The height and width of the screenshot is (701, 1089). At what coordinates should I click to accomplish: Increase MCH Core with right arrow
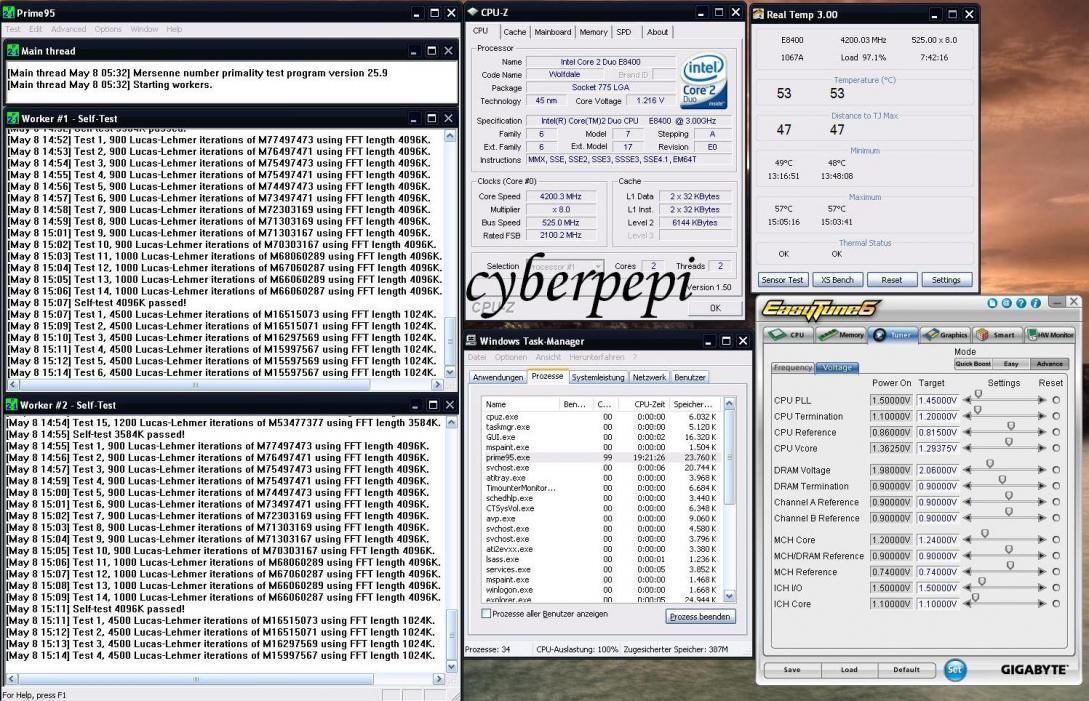click(x=1041, y=540)
